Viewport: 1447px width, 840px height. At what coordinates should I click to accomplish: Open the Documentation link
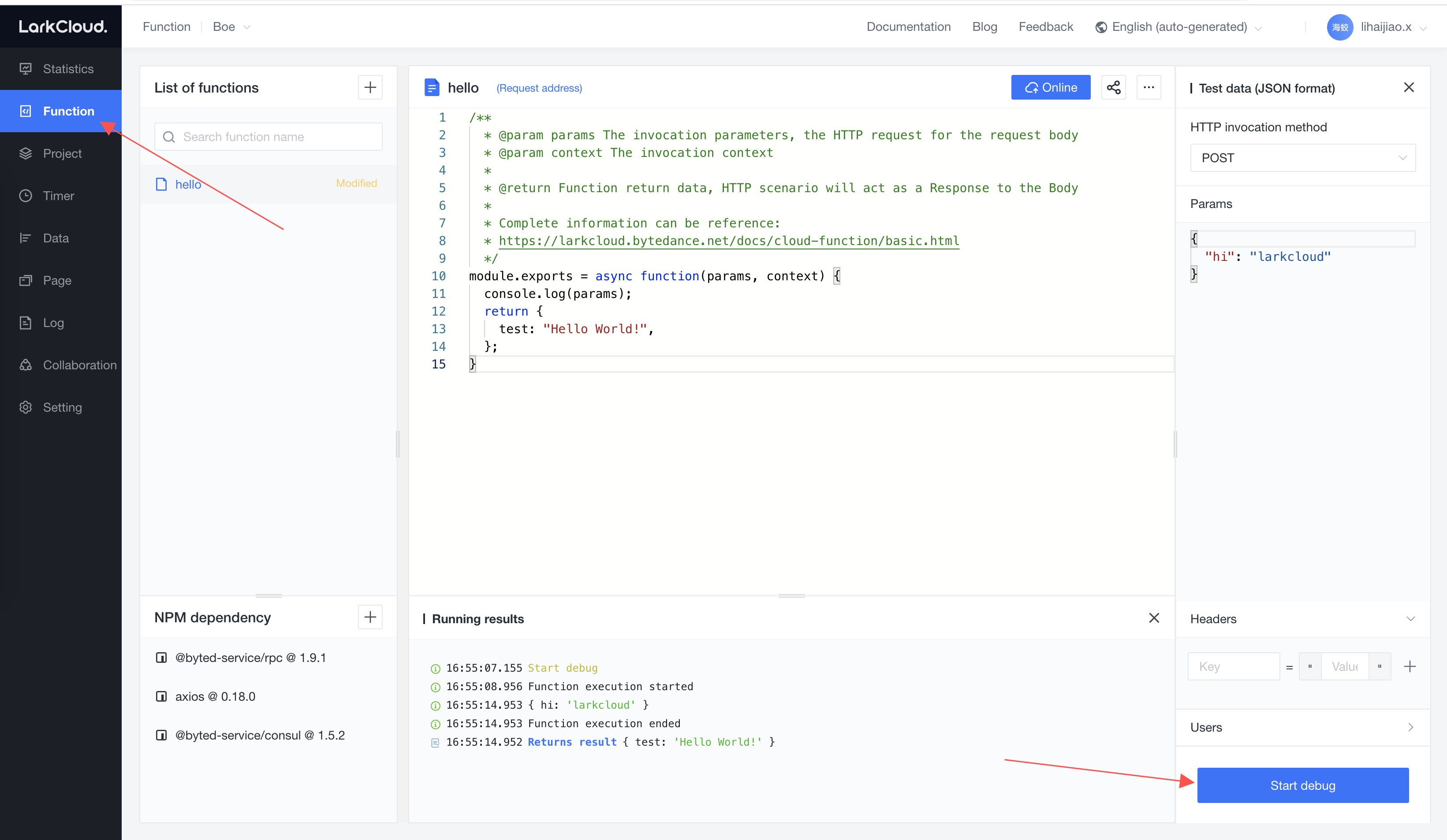(x=908, y=27)
